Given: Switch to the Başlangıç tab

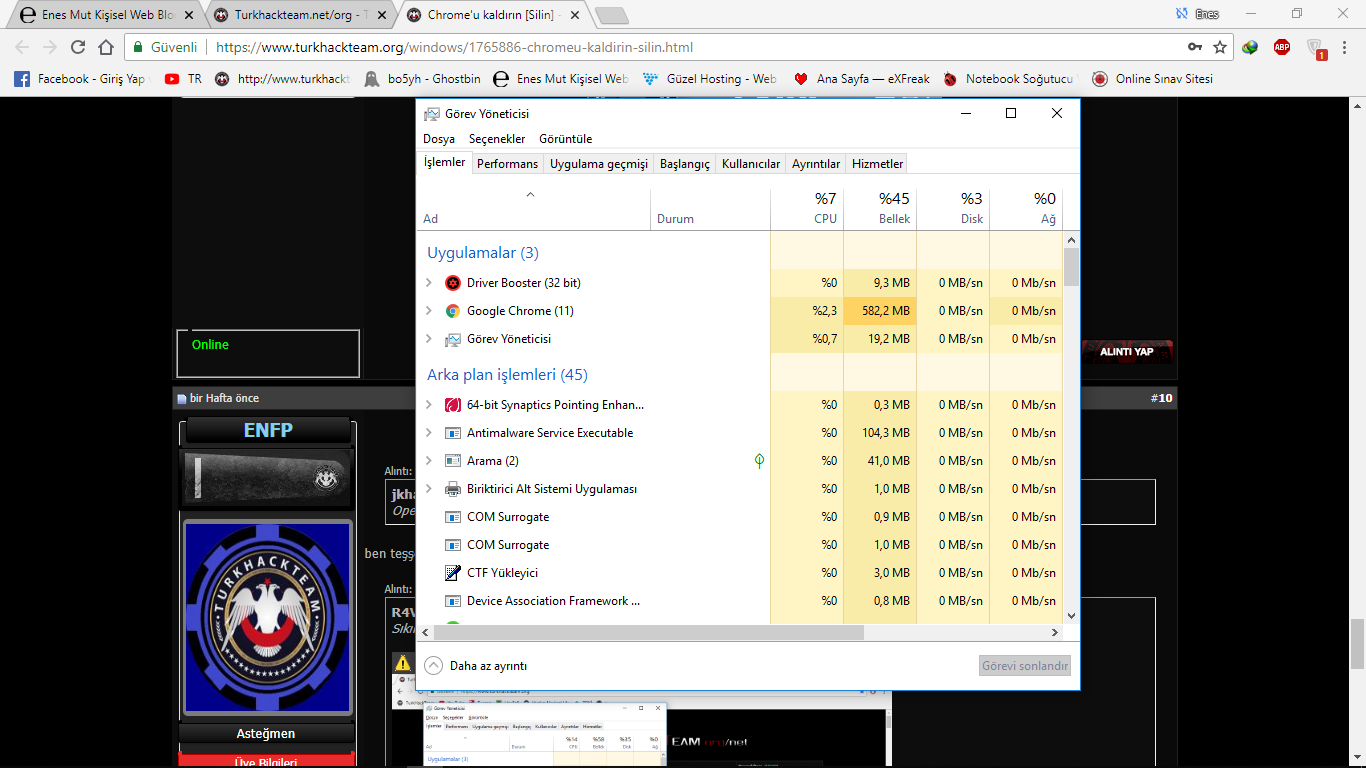Looking at the screenshot, I should coord(685,164).
